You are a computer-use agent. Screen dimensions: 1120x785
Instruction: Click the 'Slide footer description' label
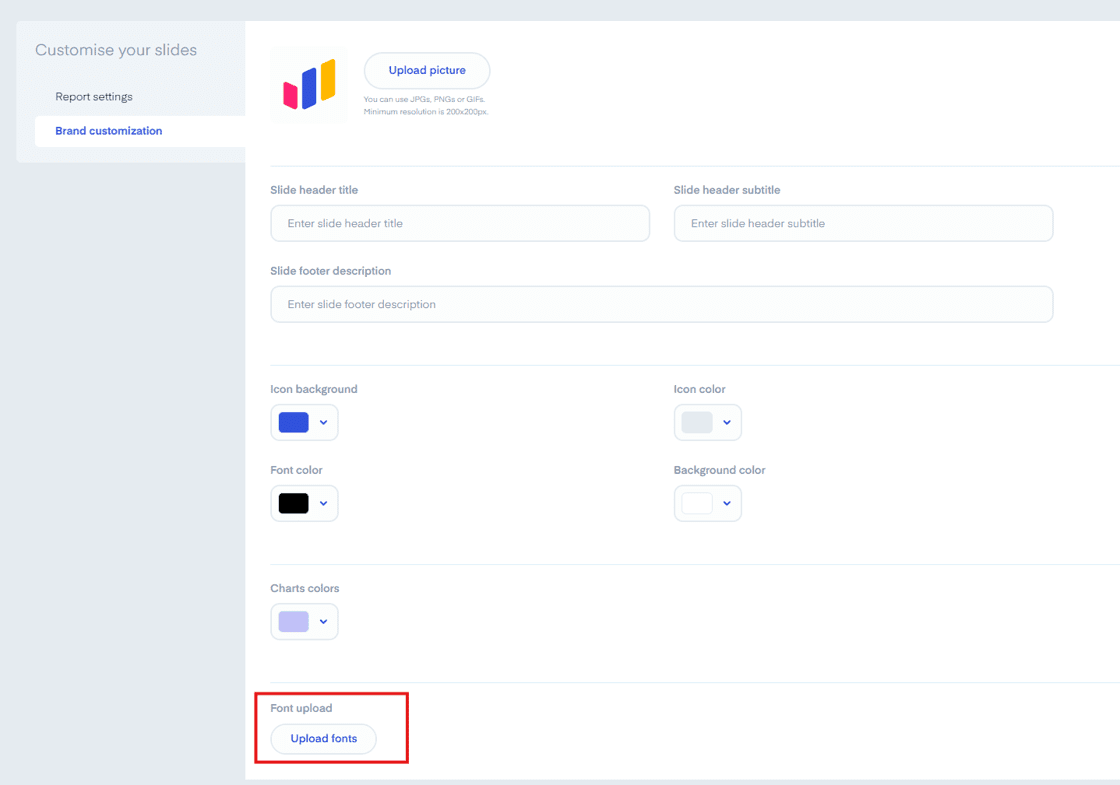[x=331, y=271]
